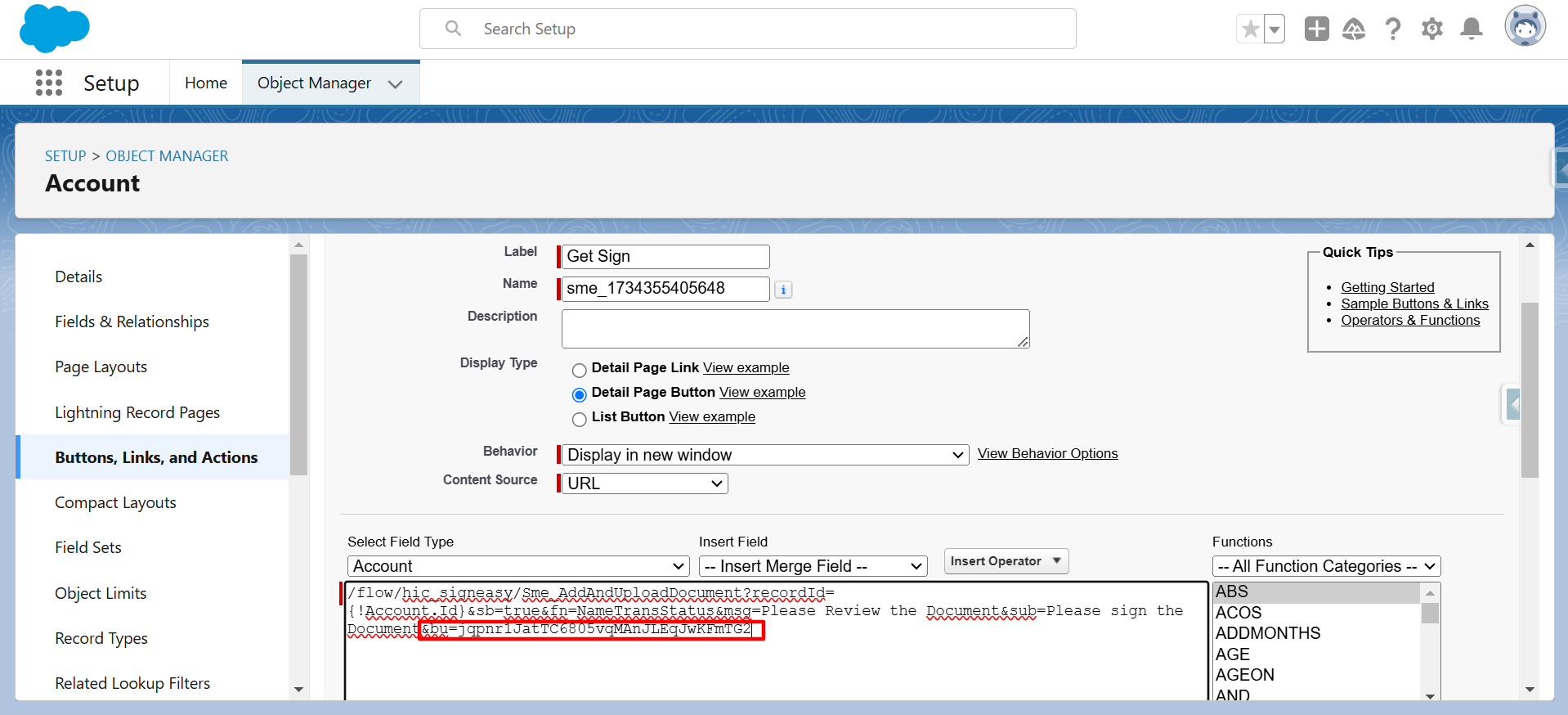Viewport: 1568px width, 715px height.
Task: Switch to the Home tab
Action: pyautogui.click(x=206, y=83)
